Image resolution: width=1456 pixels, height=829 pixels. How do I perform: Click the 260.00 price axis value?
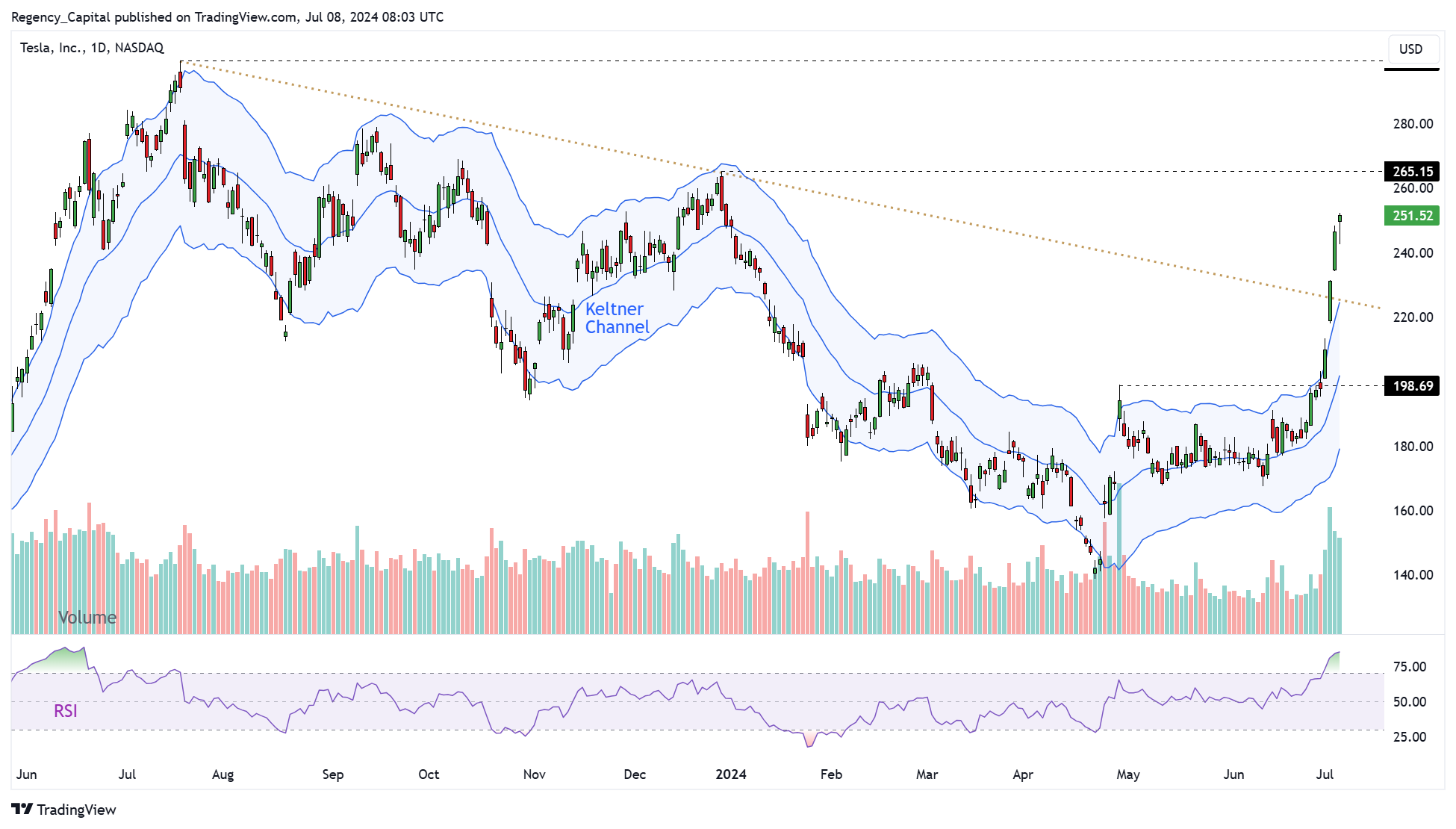click(1413, 188)
